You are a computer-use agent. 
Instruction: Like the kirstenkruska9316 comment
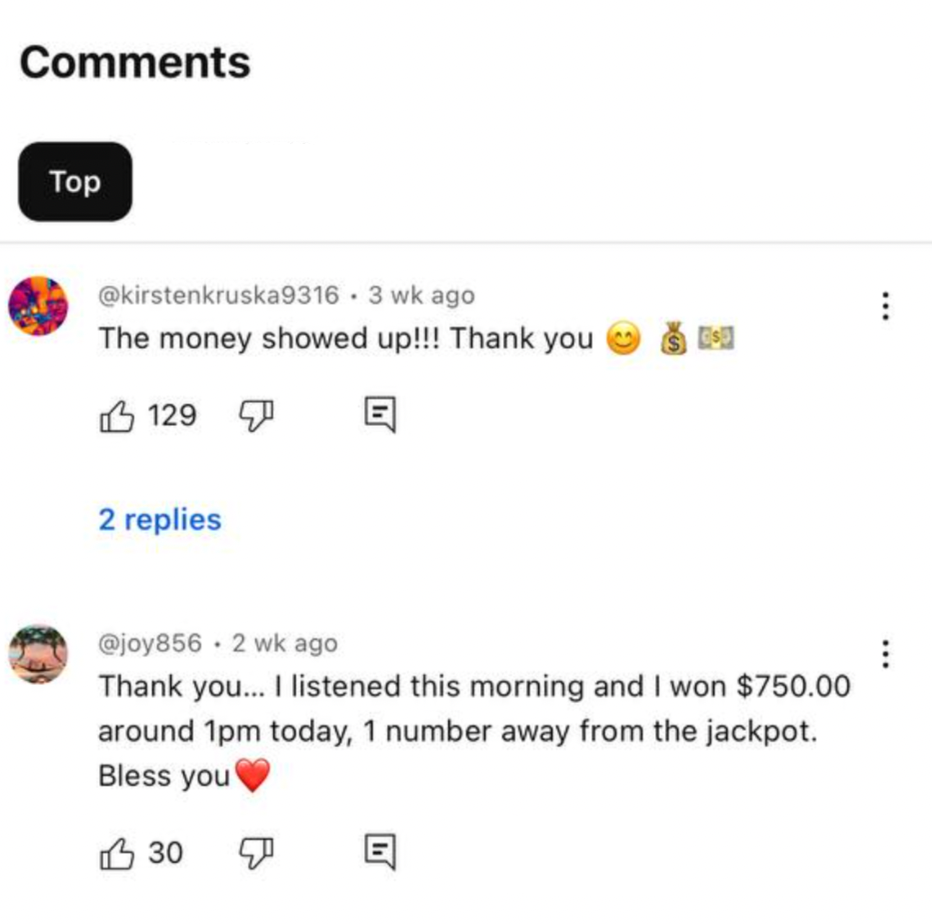pos(117,415)
